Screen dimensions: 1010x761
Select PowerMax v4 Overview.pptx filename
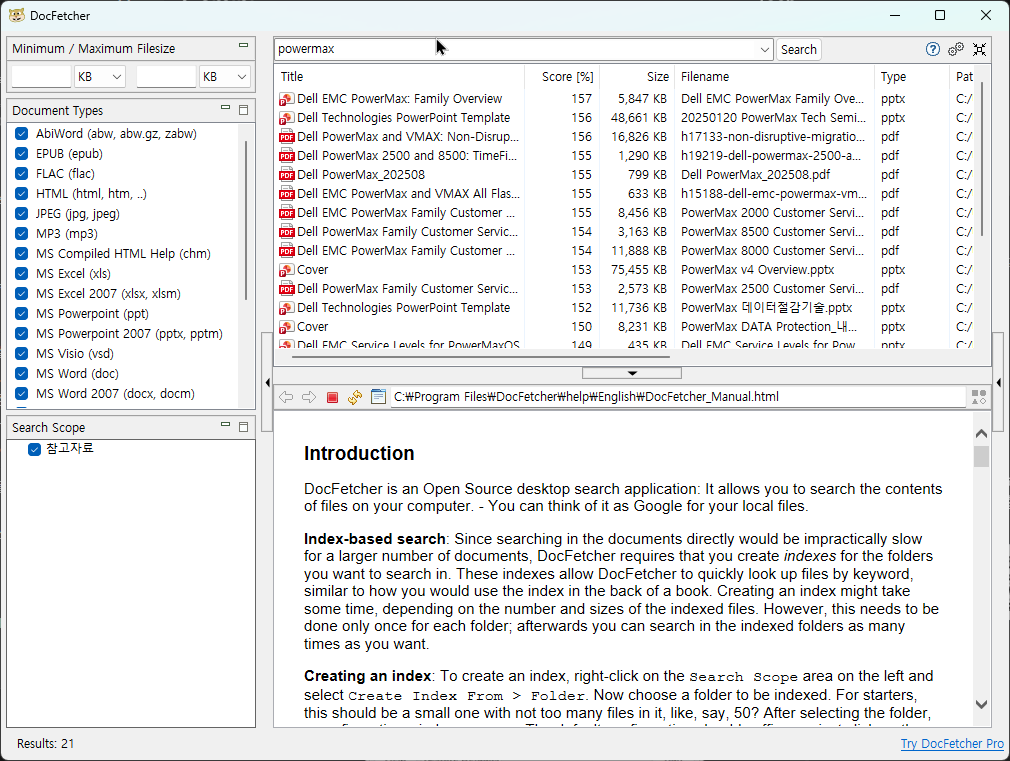point(758,270)
